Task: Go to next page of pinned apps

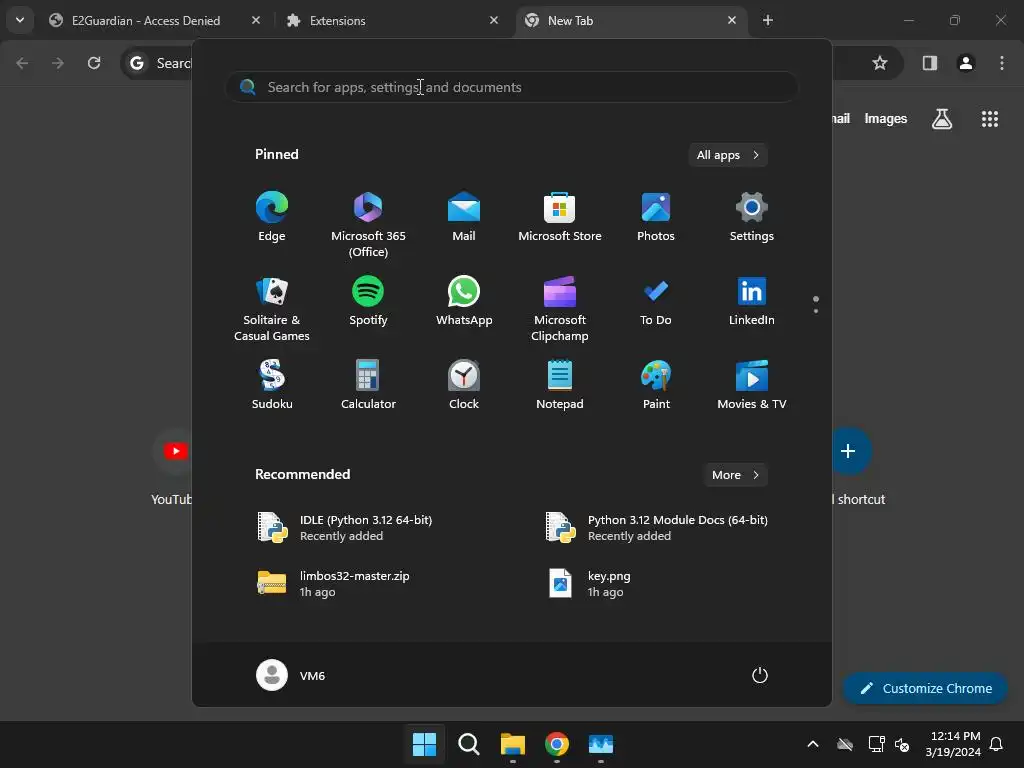Action: (x=816, y=310)
